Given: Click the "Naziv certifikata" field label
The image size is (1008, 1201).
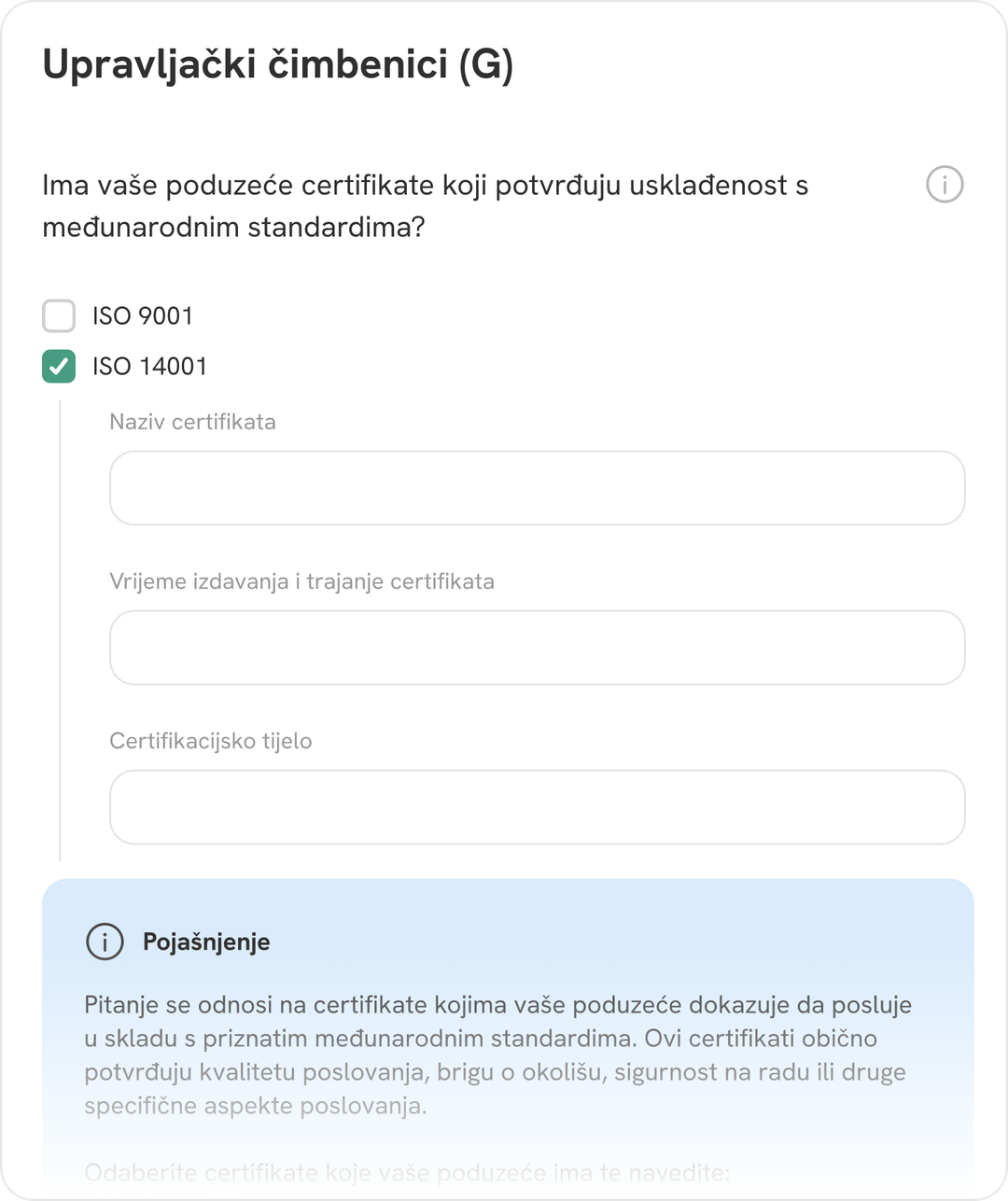Looking at the screenshot, I should pyautogui.click(x=192, y=422).
